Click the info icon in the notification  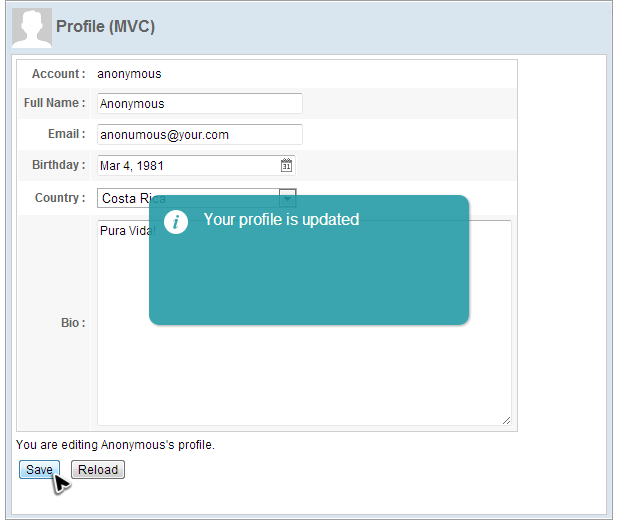pyautogui.click(x=176, y=222)
